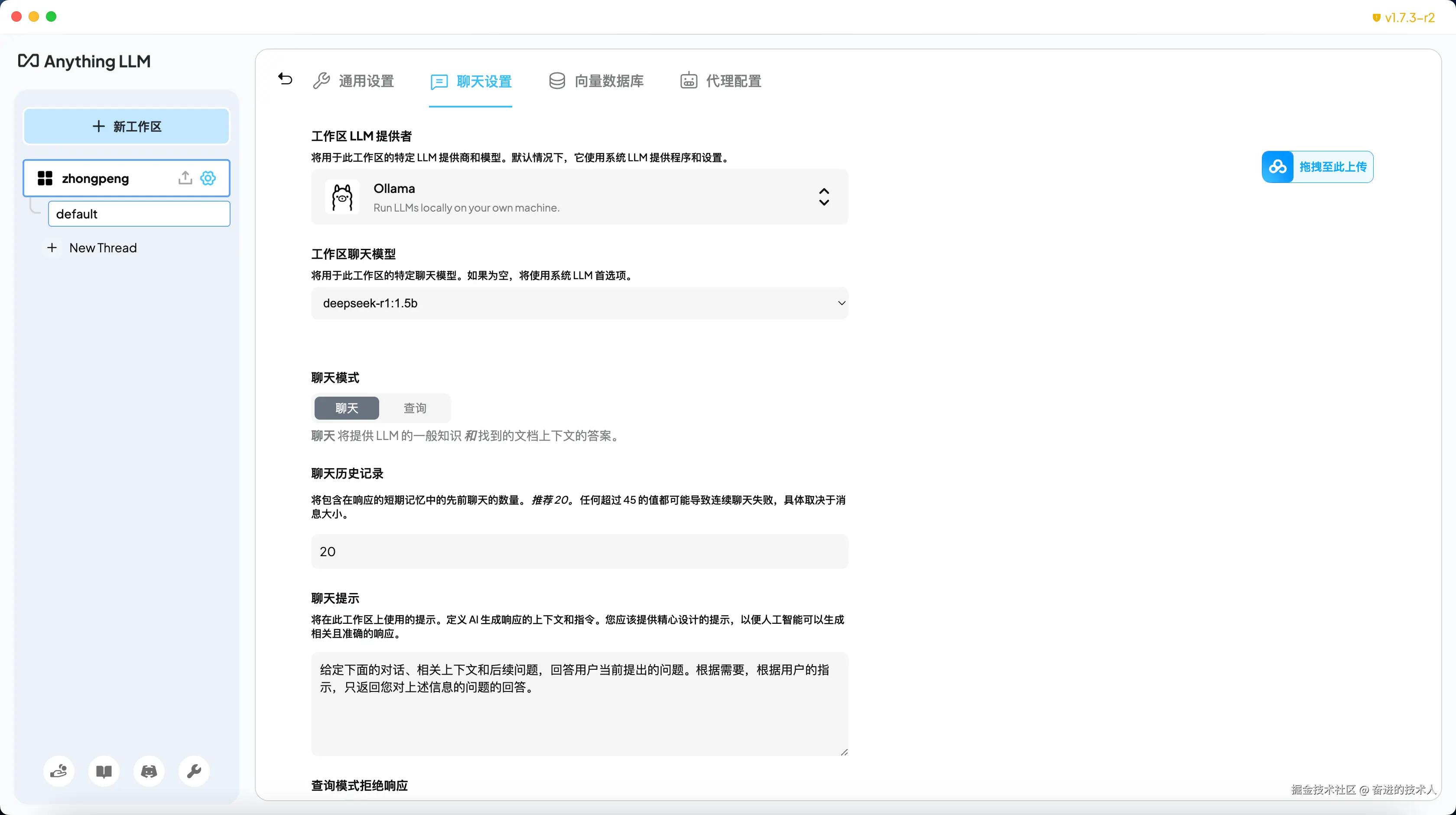The image size is (1456, 815).
Task: Click the AnythingLLM logo
Action: (85, 61)
